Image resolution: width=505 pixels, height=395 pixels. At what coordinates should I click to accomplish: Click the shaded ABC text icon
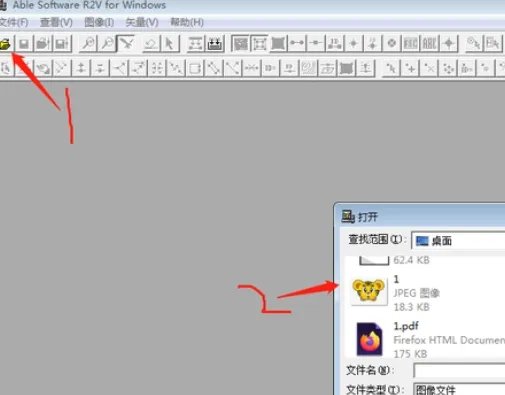pos(411,44)
